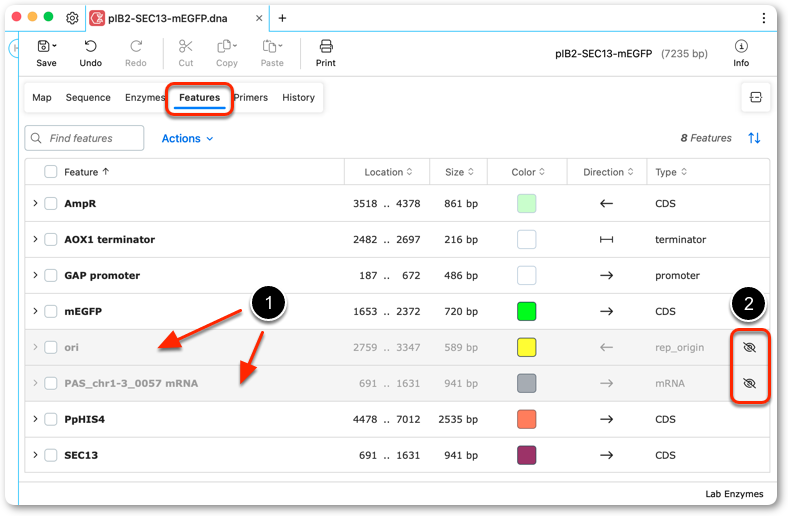This screenshot has width=788, height=516.
Task: Click the Find features search field
Action: point(84,138)
